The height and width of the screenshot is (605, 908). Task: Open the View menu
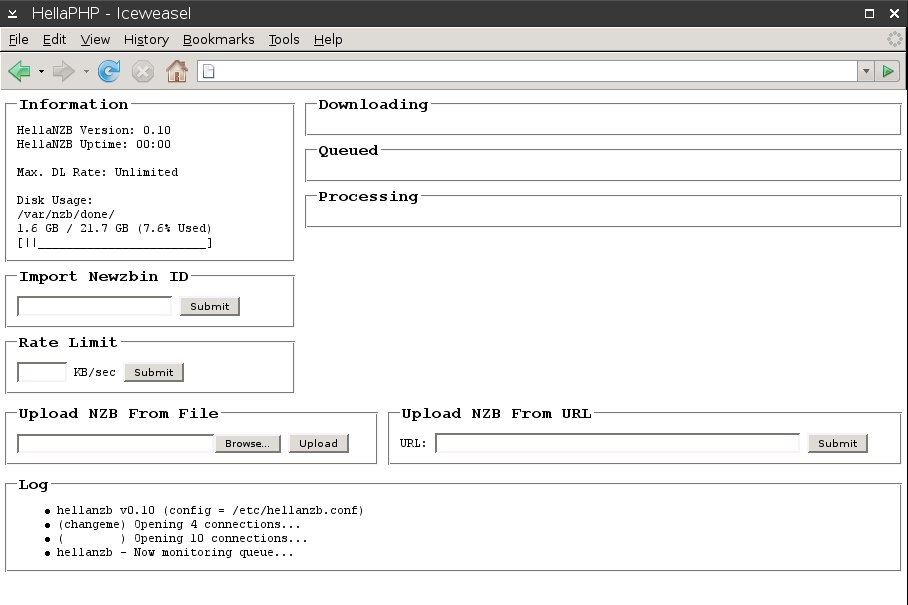click(x=95, y=39)
